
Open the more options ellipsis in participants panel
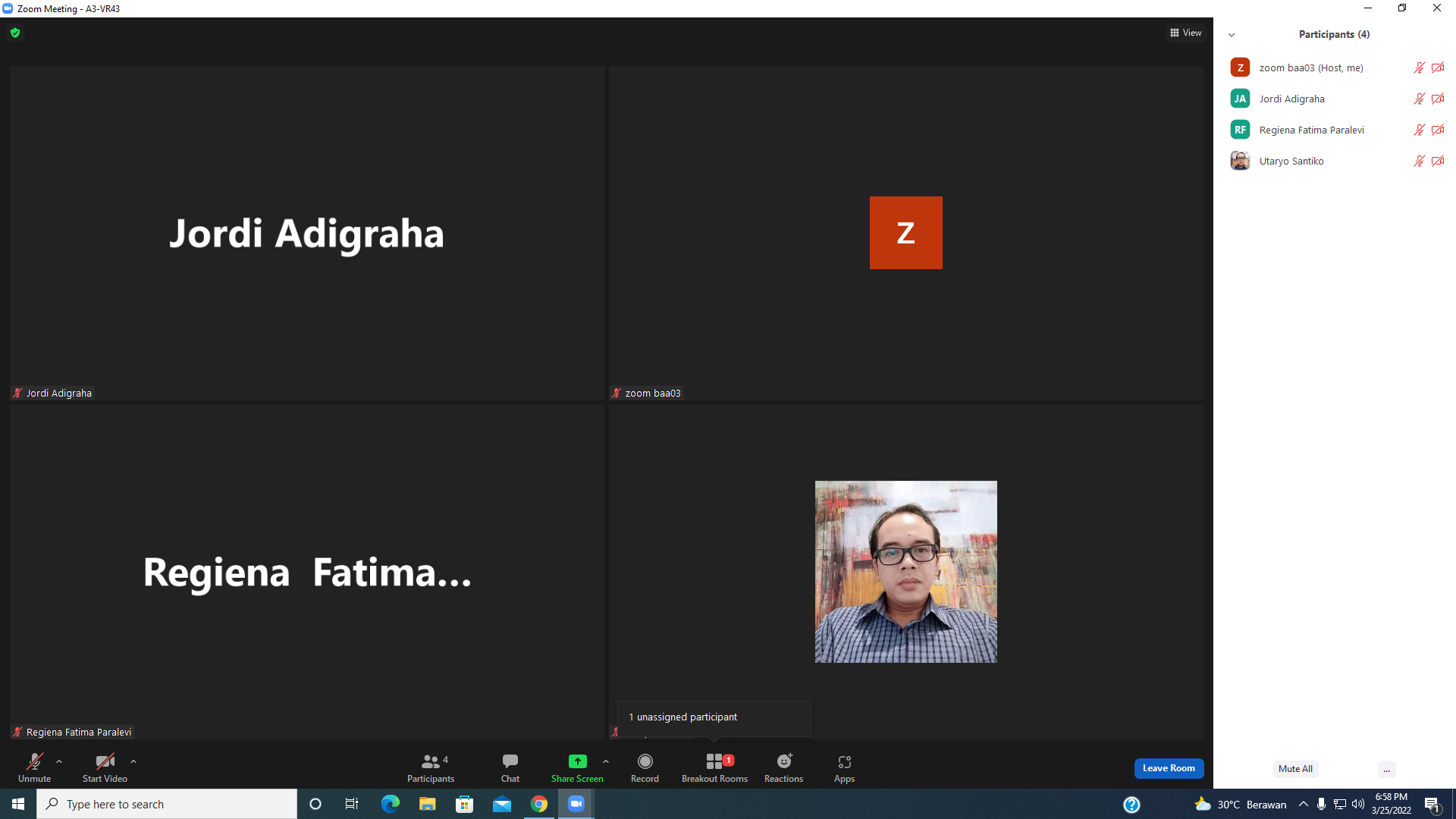[1386, 769]
